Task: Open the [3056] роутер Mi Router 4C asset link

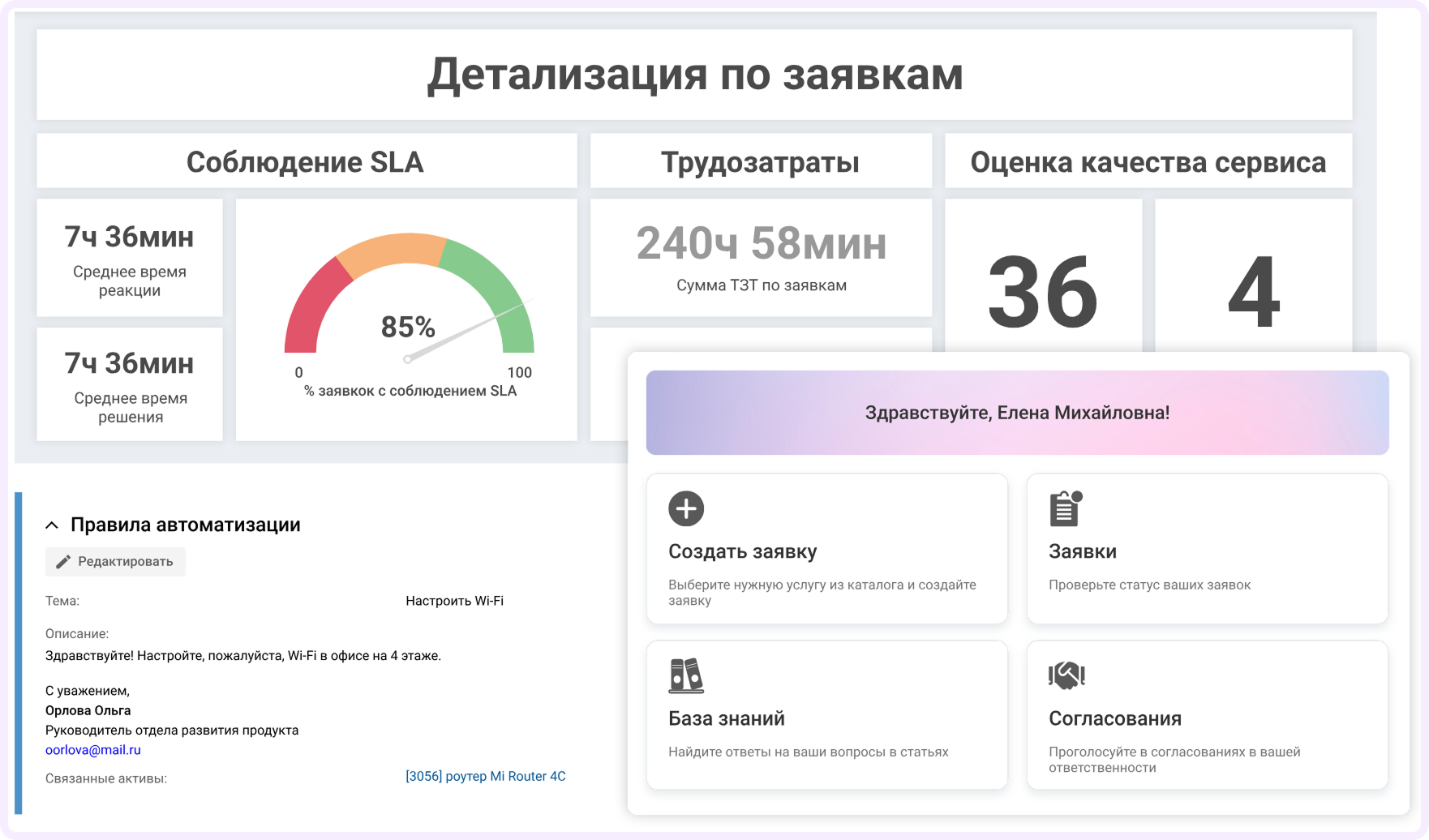Action: (x=485, y=776)
